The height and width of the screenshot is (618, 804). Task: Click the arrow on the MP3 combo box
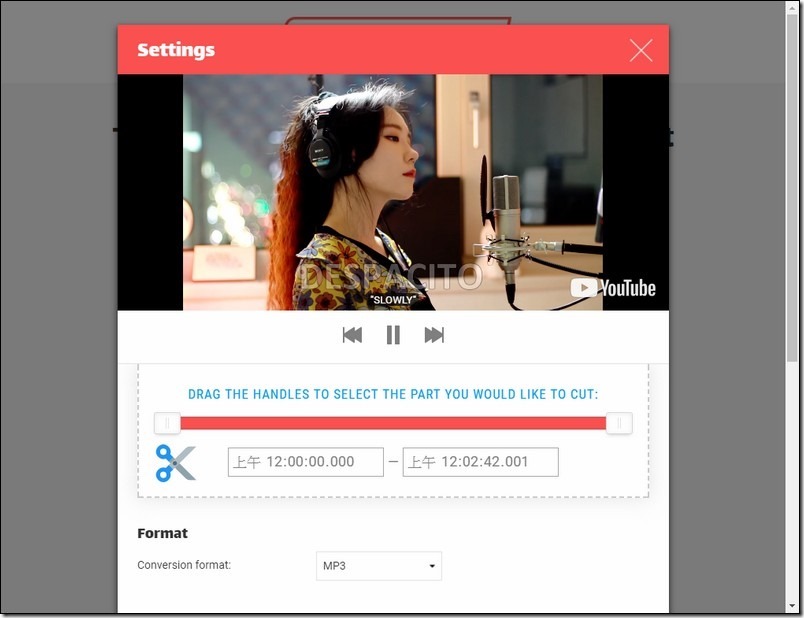[x=432, y=566]
